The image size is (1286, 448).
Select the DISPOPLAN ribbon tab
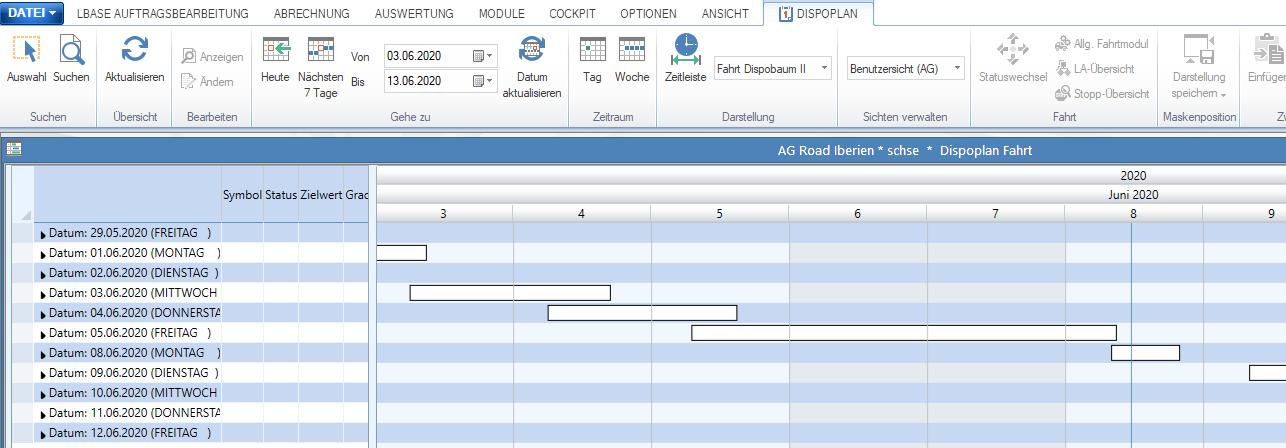click(816, 14)
